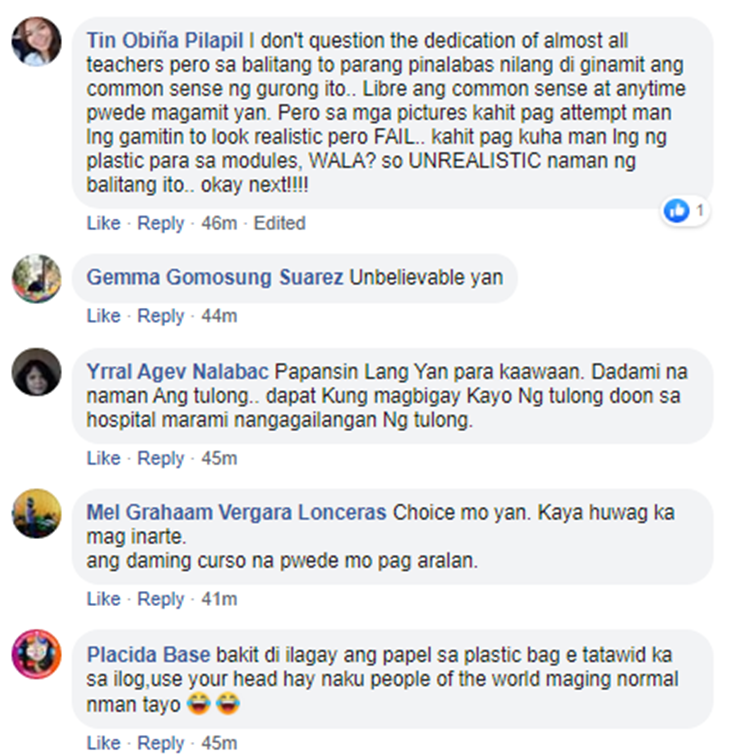The image size is (750, 755).
Task: Open the Placida Base name link
Action: [x=149, y=655]
